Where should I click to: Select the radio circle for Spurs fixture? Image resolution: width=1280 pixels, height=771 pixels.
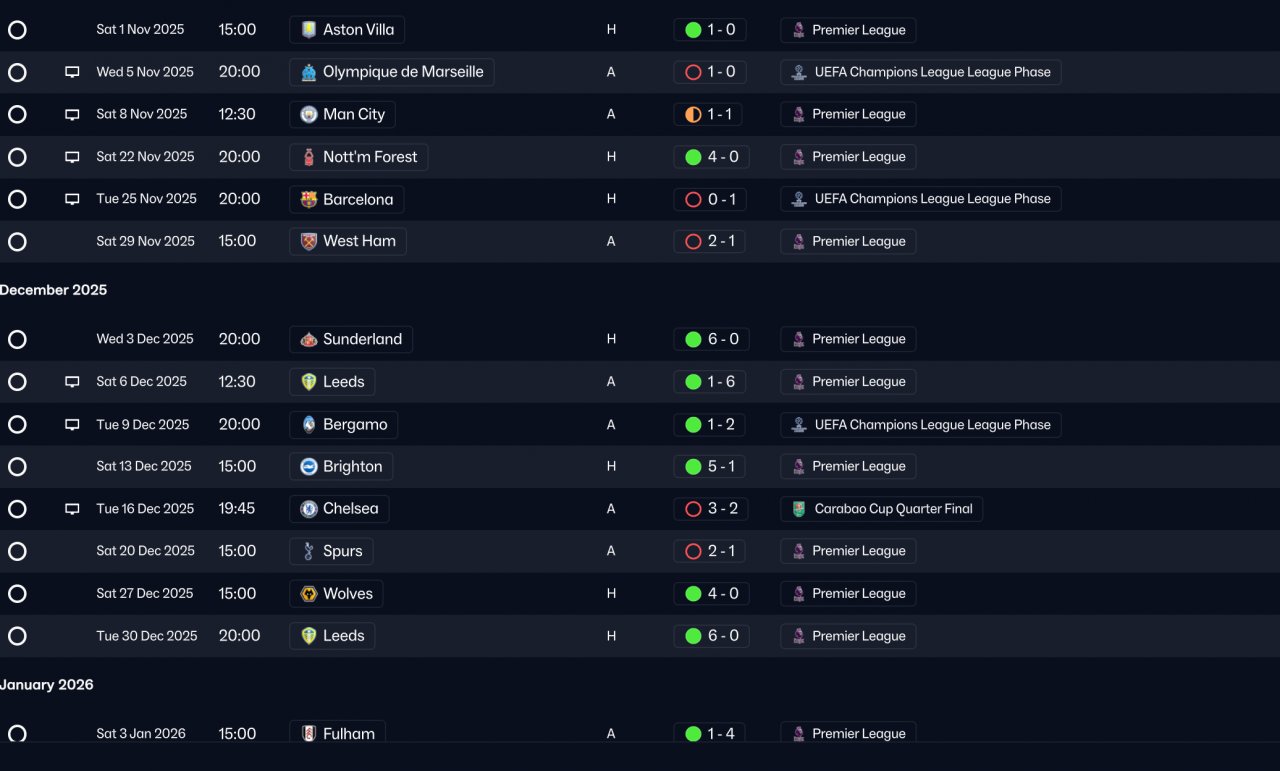tap(17, 551)
